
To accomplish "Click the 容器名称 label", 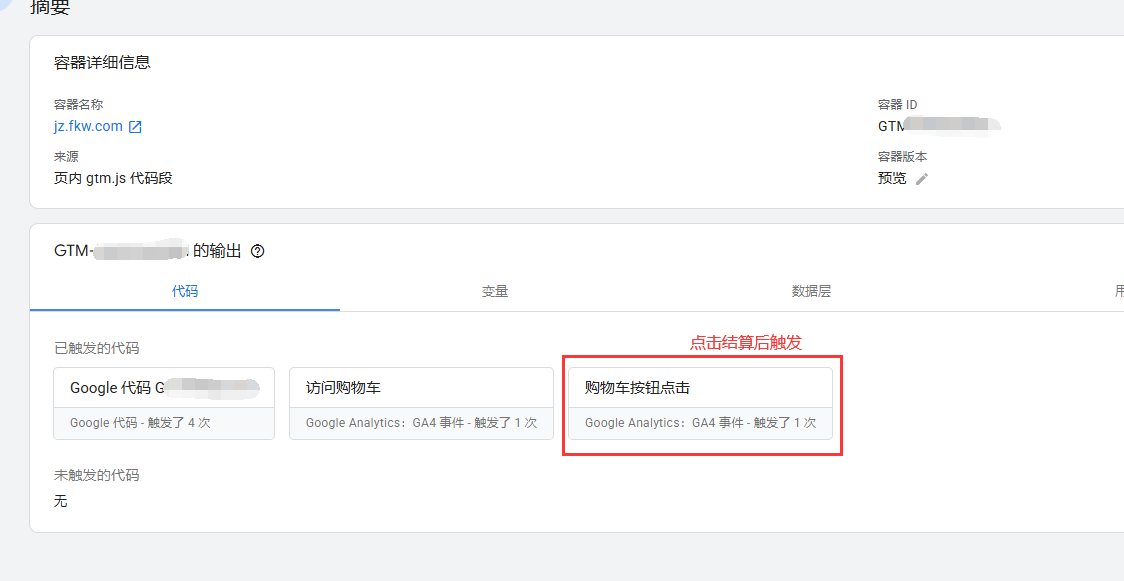I will [79, 105].
